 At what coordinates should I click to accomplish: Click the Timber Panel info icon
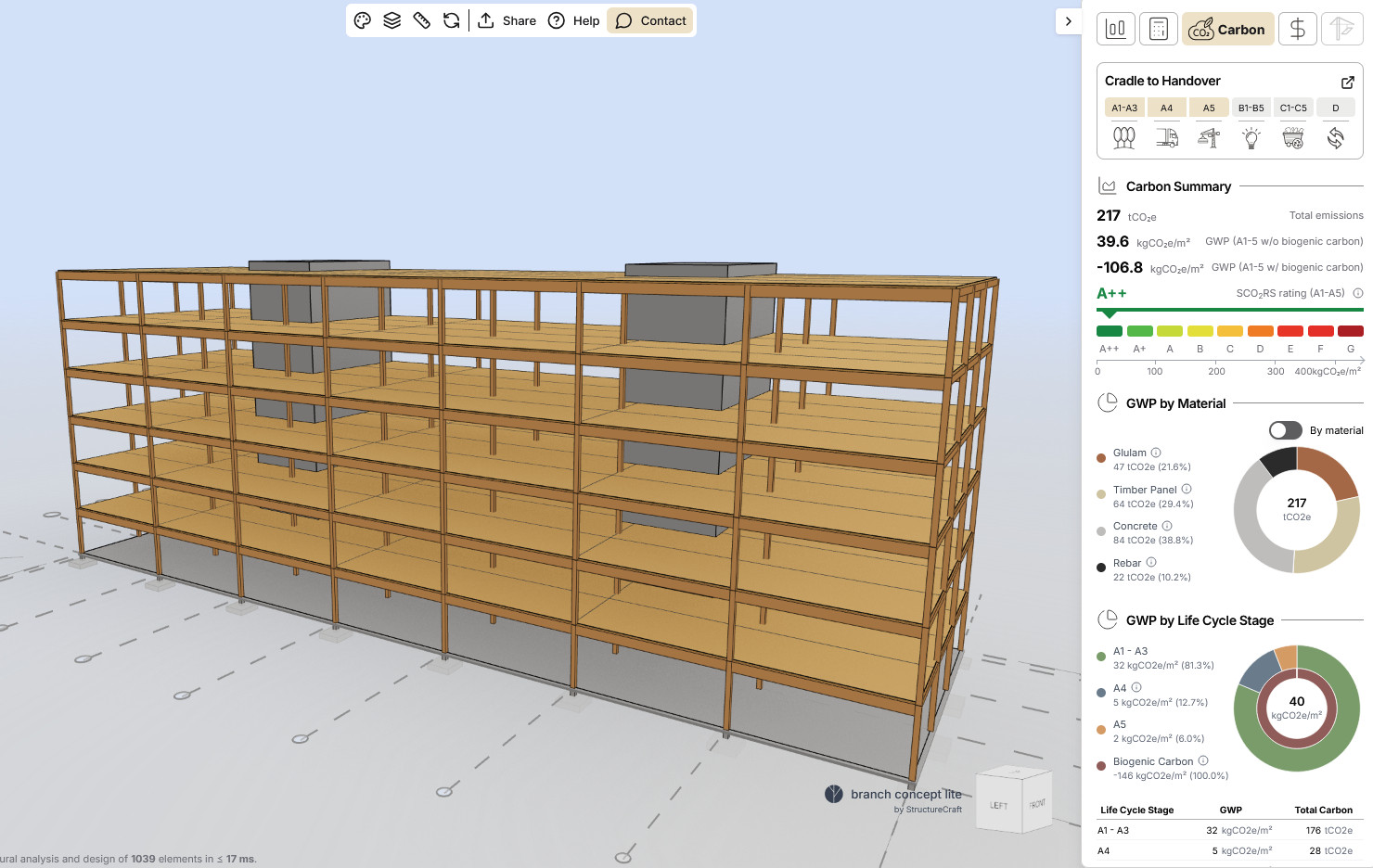1187,489
